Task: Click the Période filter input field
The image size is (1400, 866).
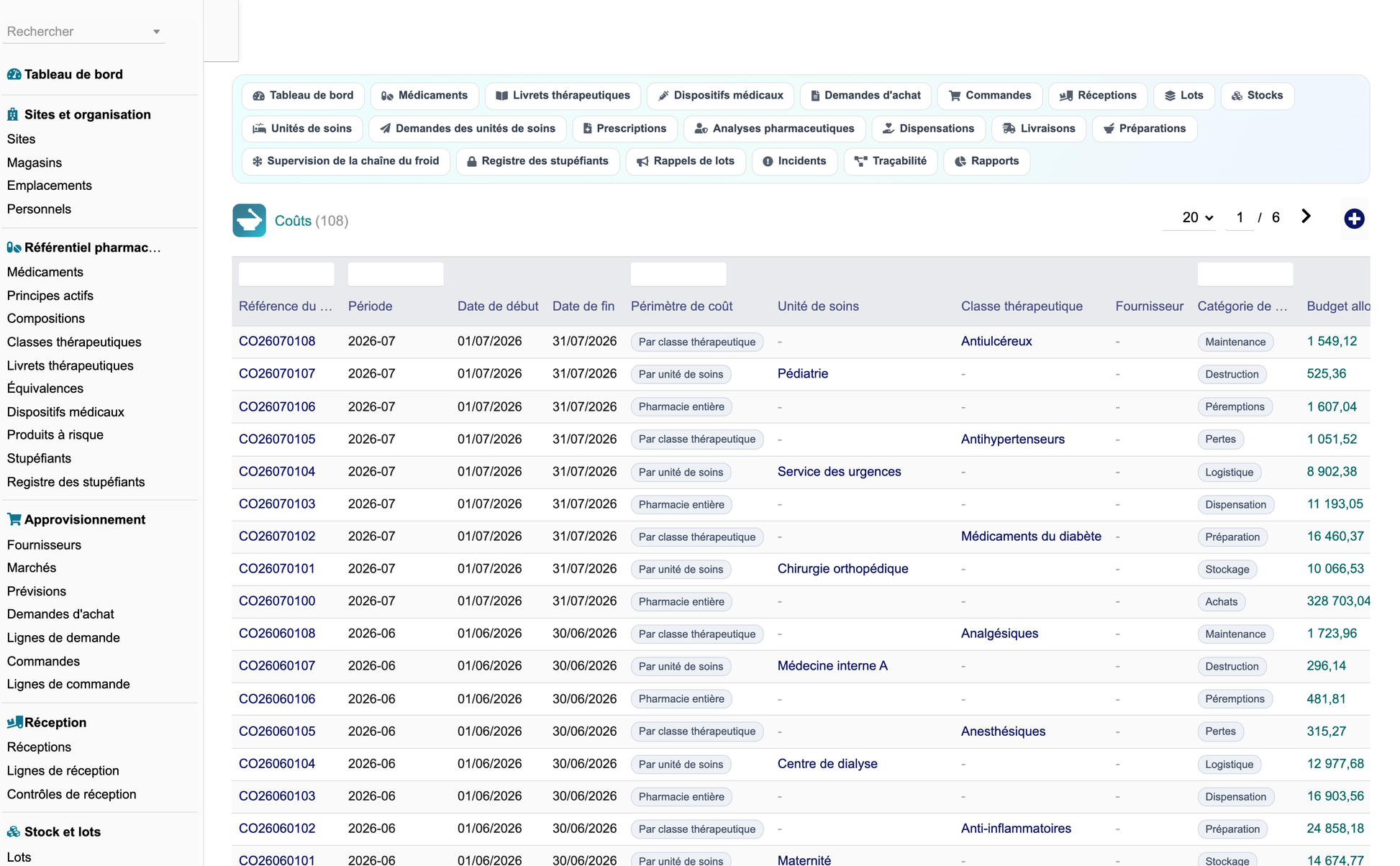Action: (x=396, y=274)
